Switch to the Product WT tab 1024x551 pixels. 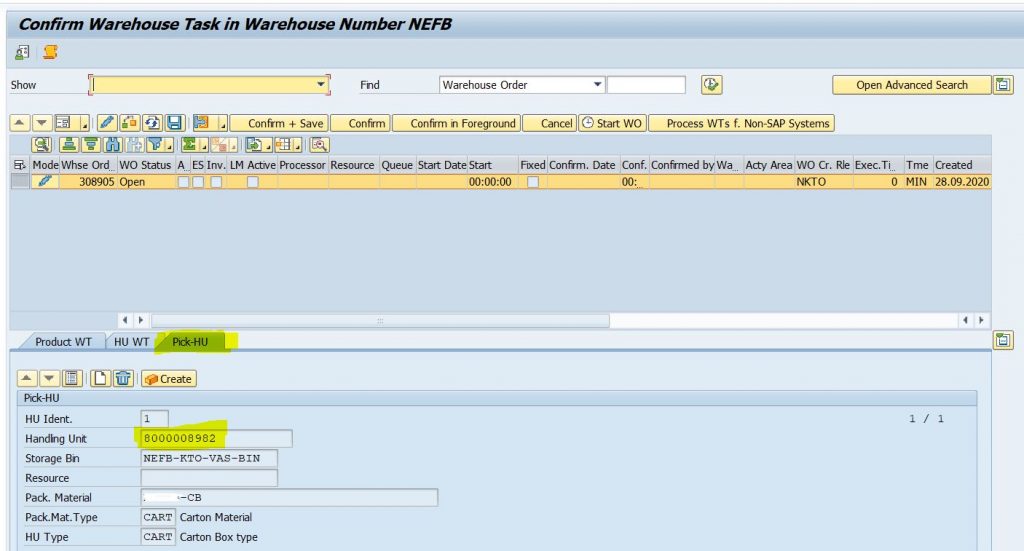(x=63, y=341)
